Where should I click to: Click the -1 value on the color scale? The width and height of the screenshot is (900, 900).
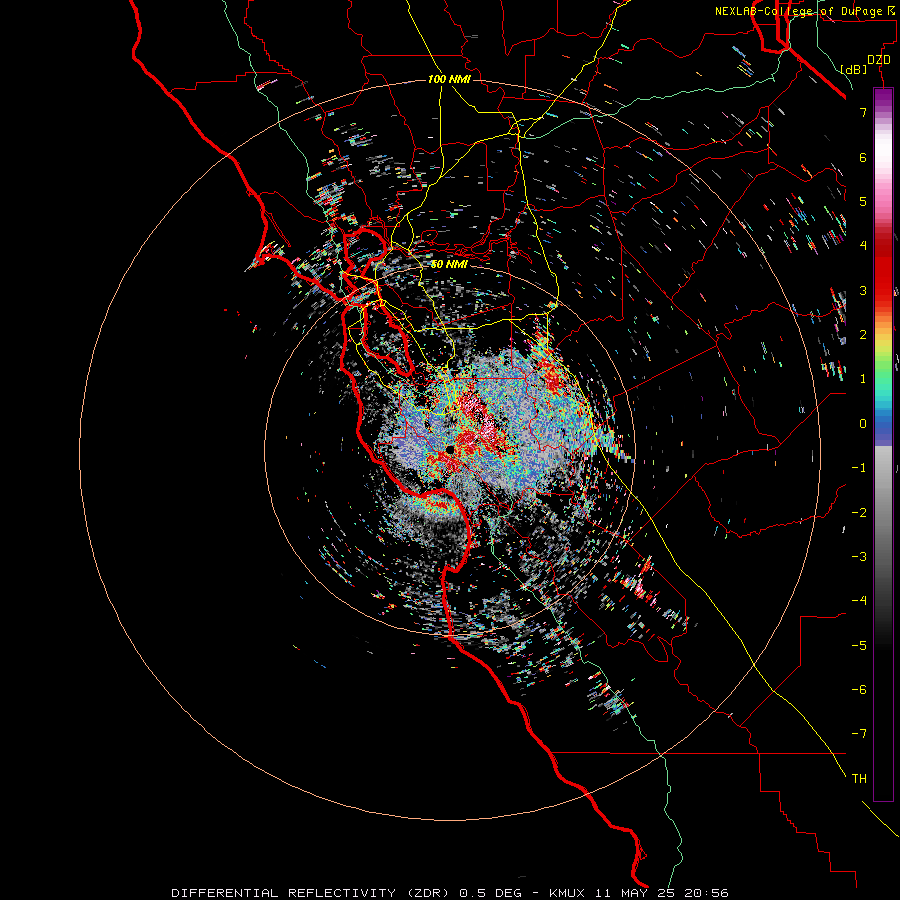(x=859, y=468)
